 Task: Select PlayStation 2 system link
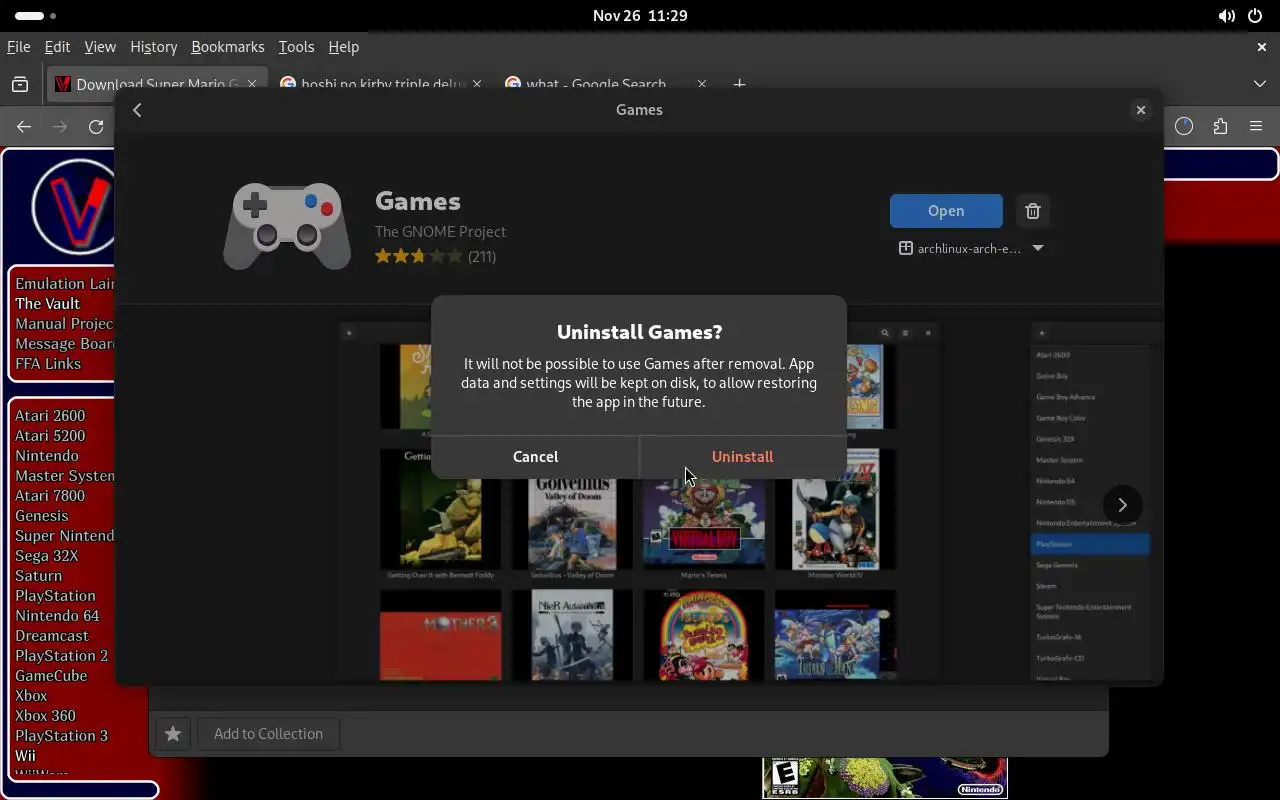tap(61, 656)
